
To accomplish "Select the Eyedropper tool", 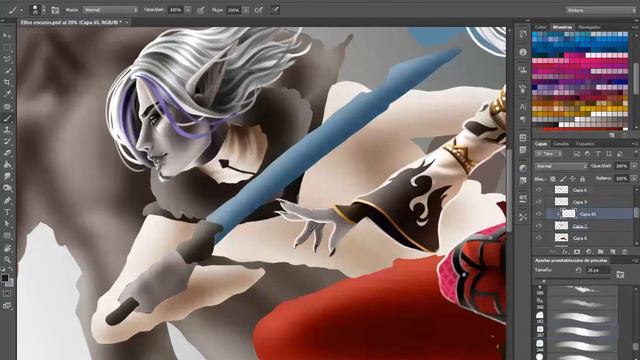I will pos(7,94).
